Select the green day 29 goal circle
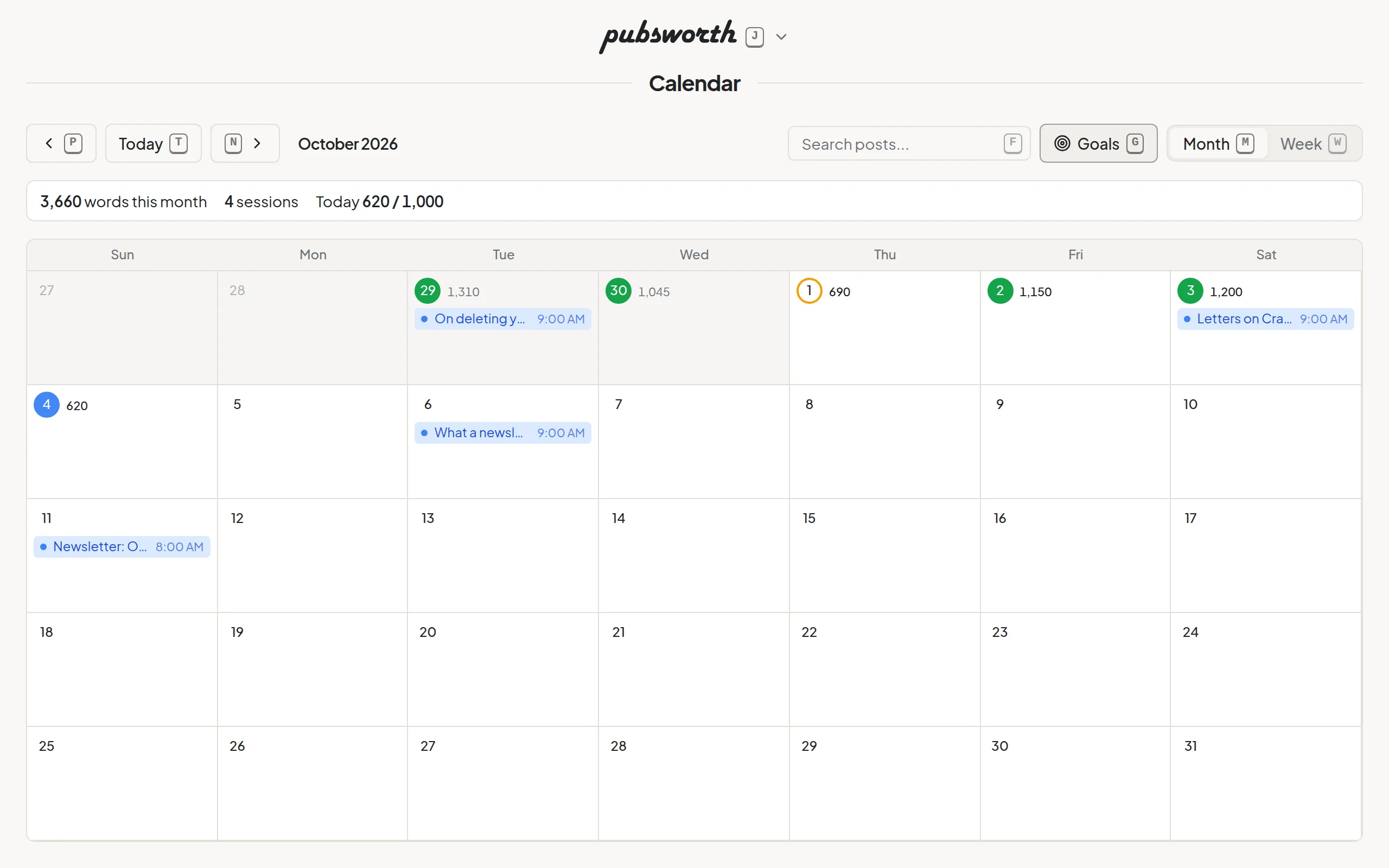 pos(428,291)
